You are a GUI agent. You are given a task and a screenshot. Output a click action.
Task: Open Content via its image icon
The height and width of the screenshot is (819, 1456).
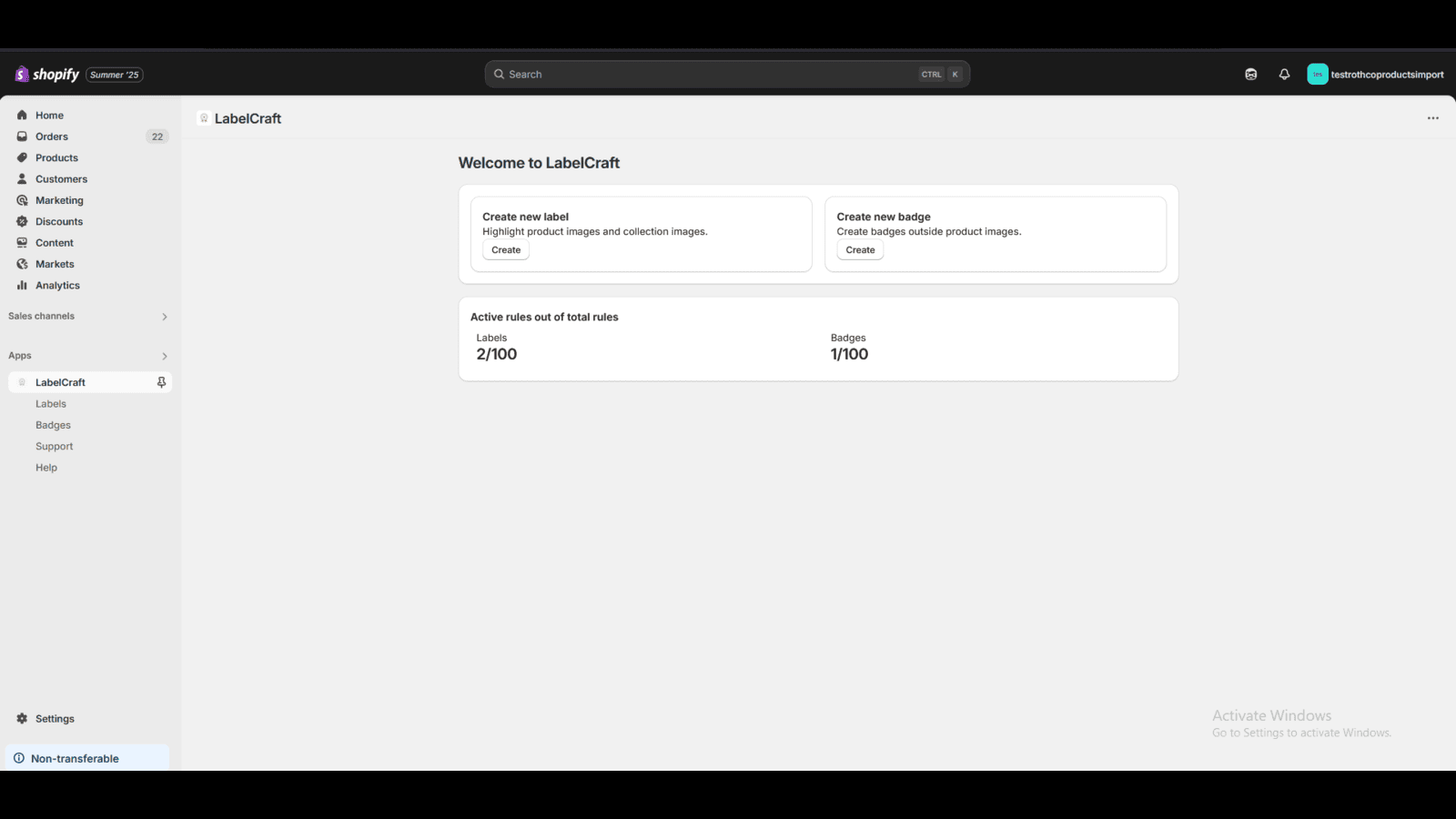click(22, 243)
